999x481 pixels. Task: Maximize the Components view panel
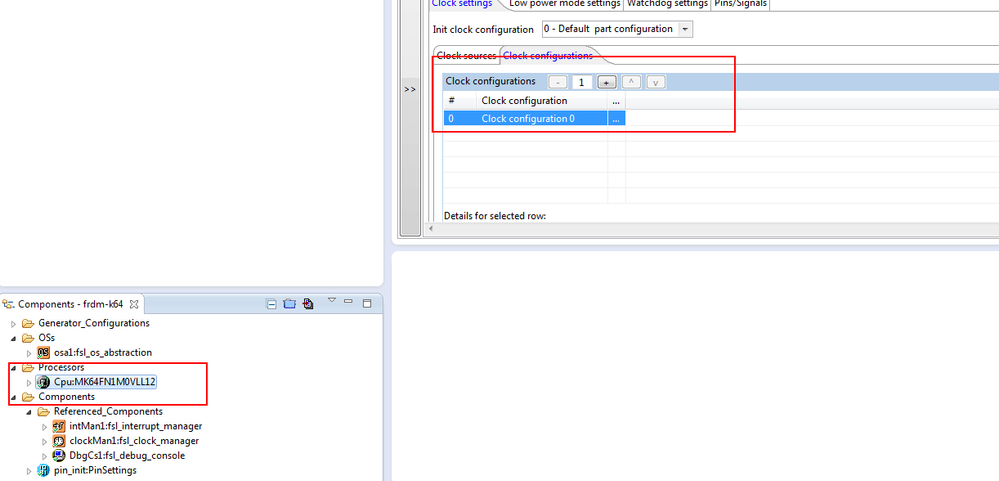(x=367, y=303)
